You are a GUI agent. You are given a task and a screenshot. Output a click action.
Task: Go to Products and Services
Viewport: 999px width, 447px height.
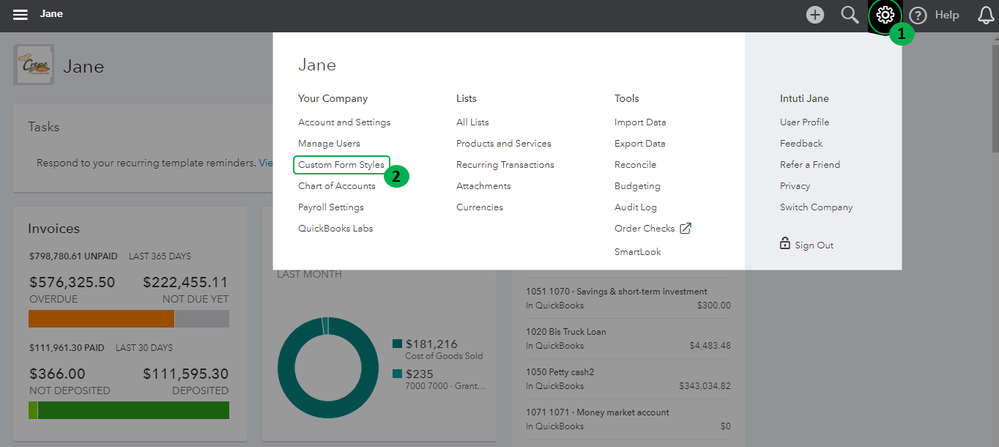(x=503, y=143)
